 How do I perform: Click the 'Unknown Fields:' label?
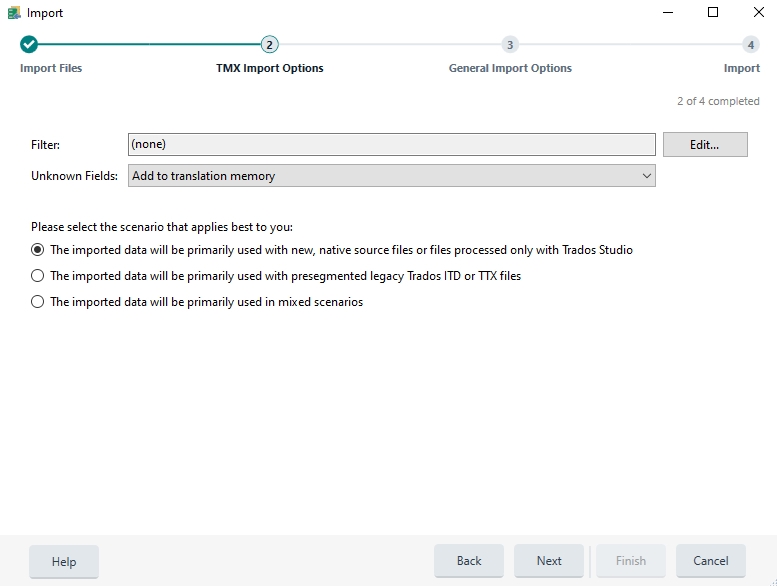tap(74, 176)
